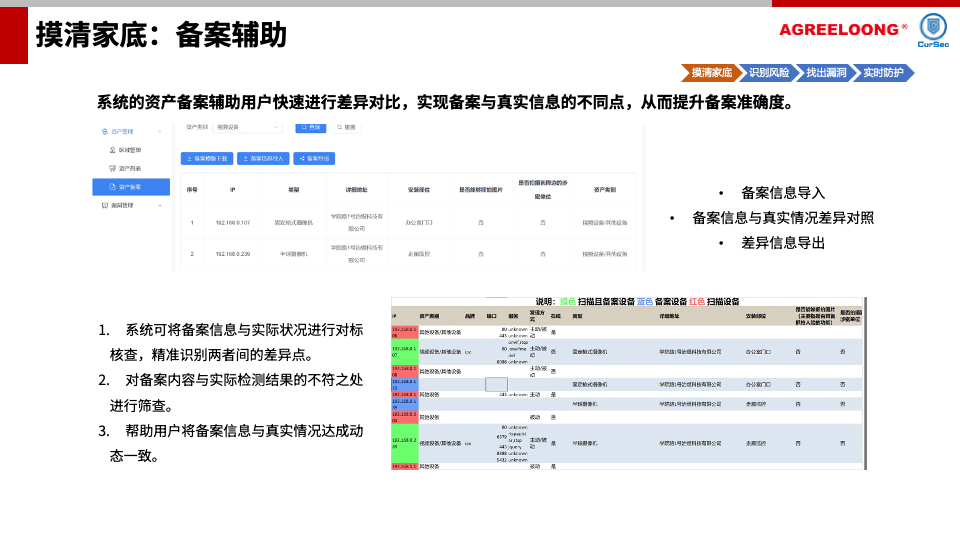Viewport: 960px width, 540px height.
Task: Click the 备案导出 share button
Action: [x=314, y=159]
